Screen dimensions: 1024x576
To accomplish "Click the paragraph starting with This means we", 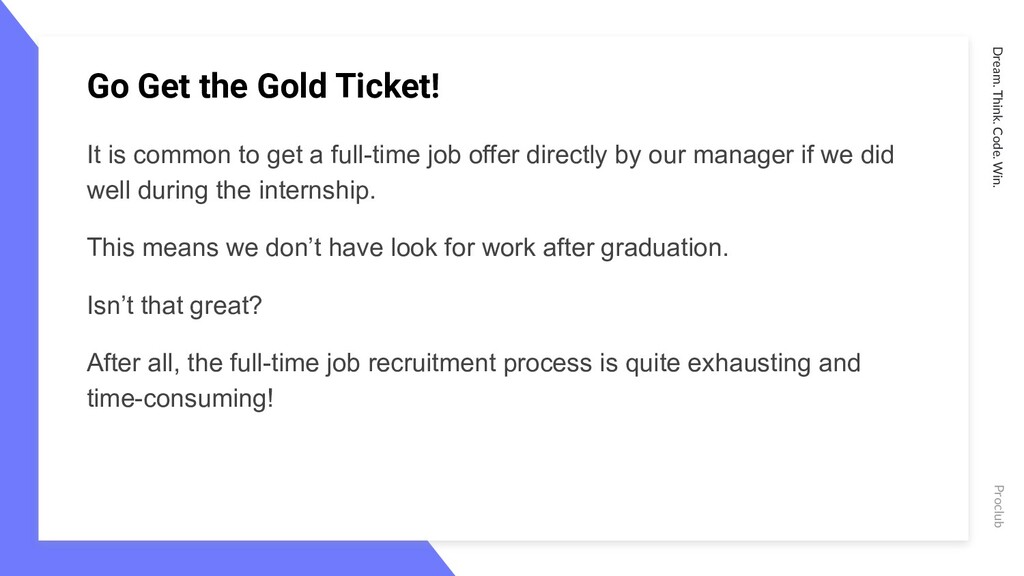I will 408,248.
